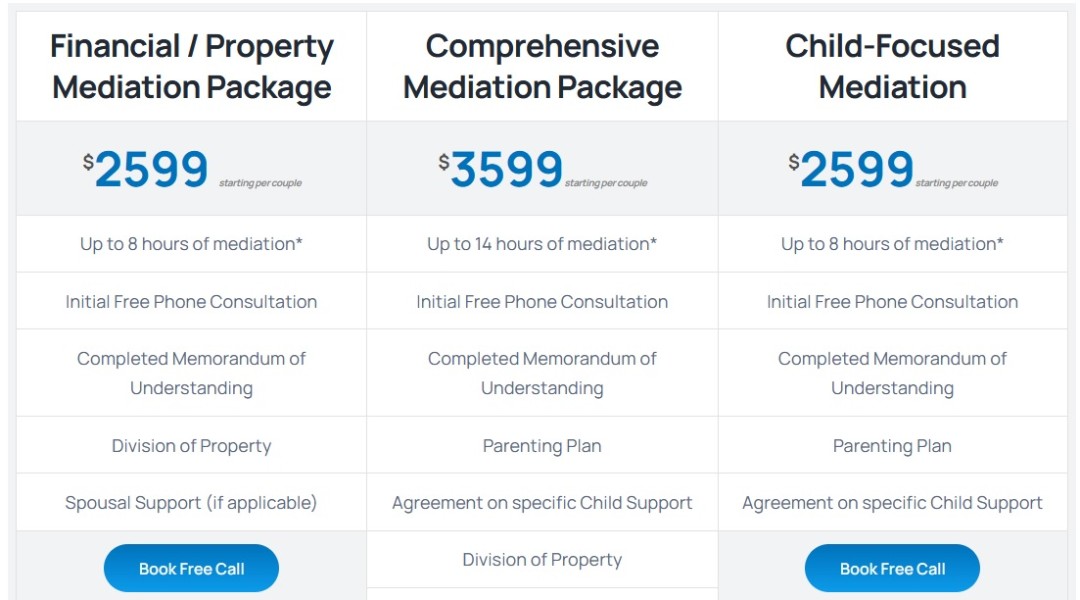1080x600 pixels.
Task: Click 'Parenting Plan' in Comprehensive column
Action: (x=542, y=446)
